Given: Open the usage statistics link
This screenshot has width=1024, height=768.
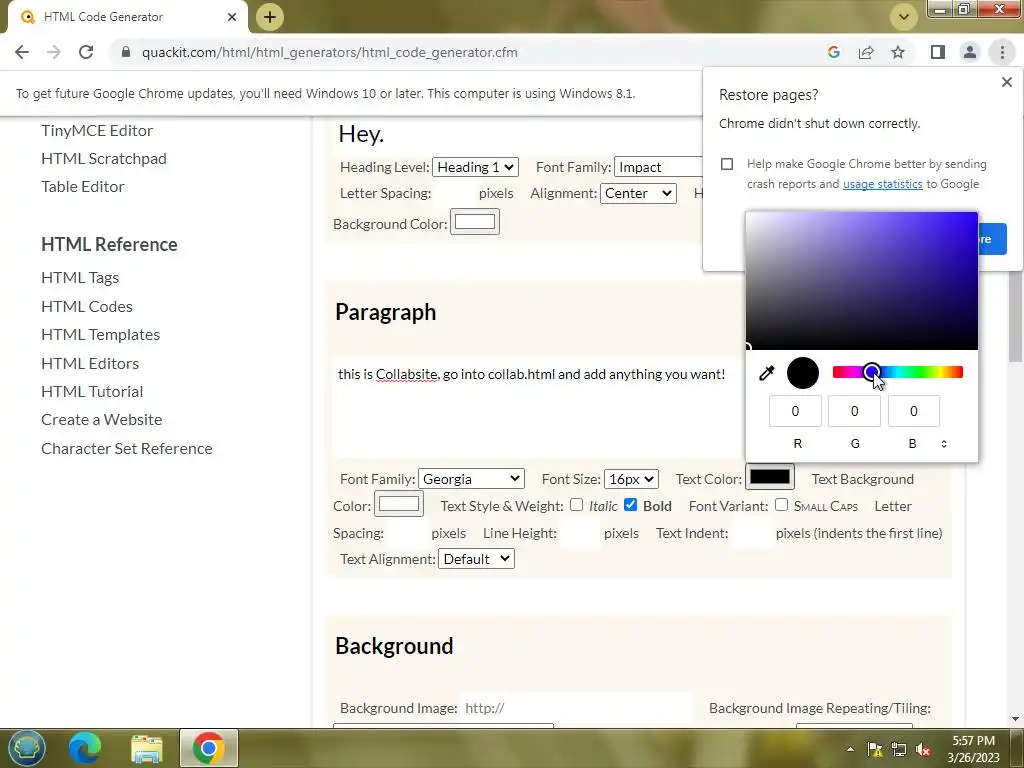Looking at the screenshot, I should coord(882,184).
